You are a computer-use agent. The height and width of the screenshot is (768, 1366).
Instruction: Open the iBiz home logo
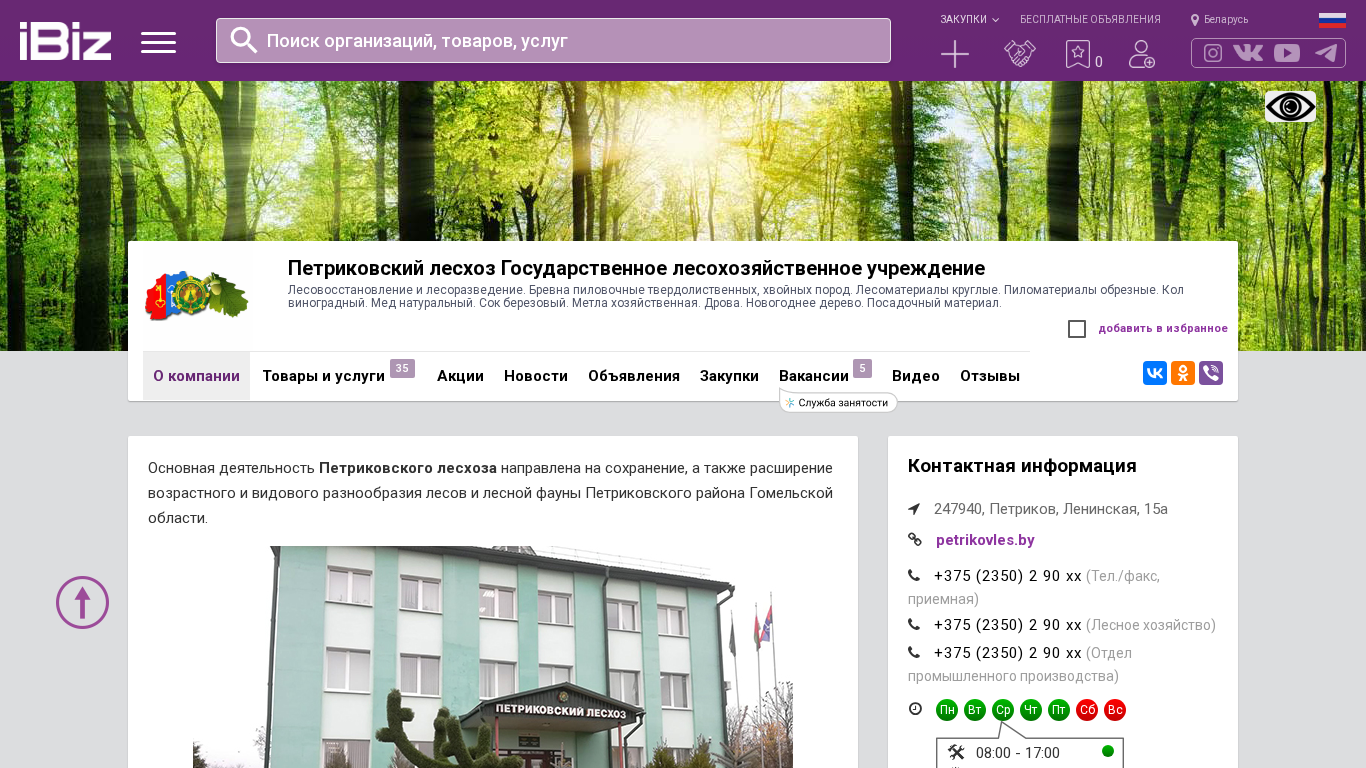coord(65,41)
